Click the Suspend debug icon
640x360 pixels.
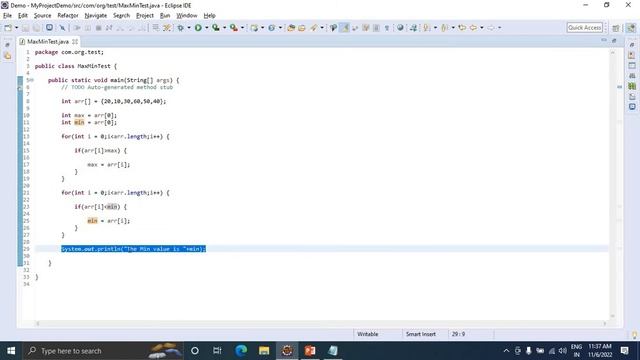click(87, 28)
